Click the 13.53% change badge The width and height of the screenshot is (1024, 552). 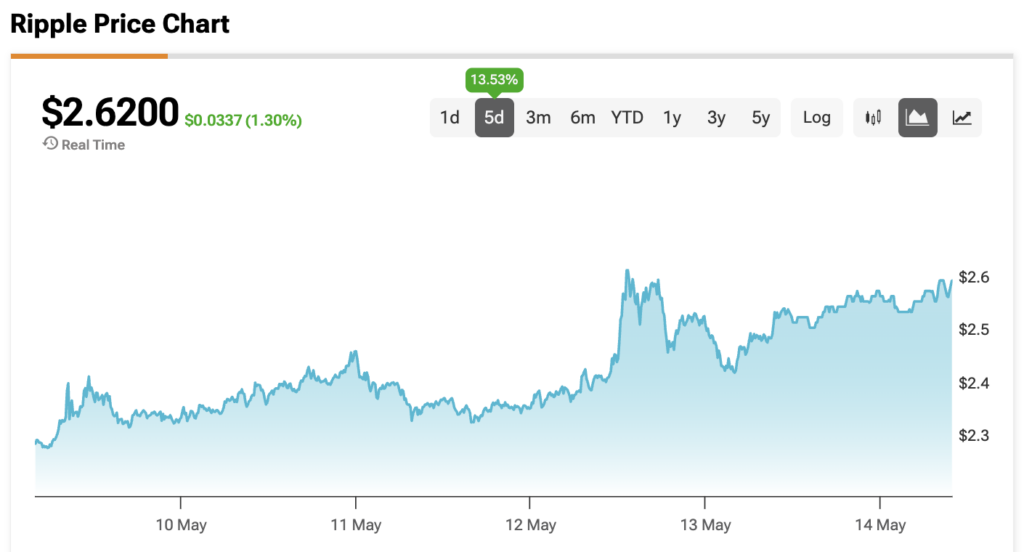tap(494, 79)
